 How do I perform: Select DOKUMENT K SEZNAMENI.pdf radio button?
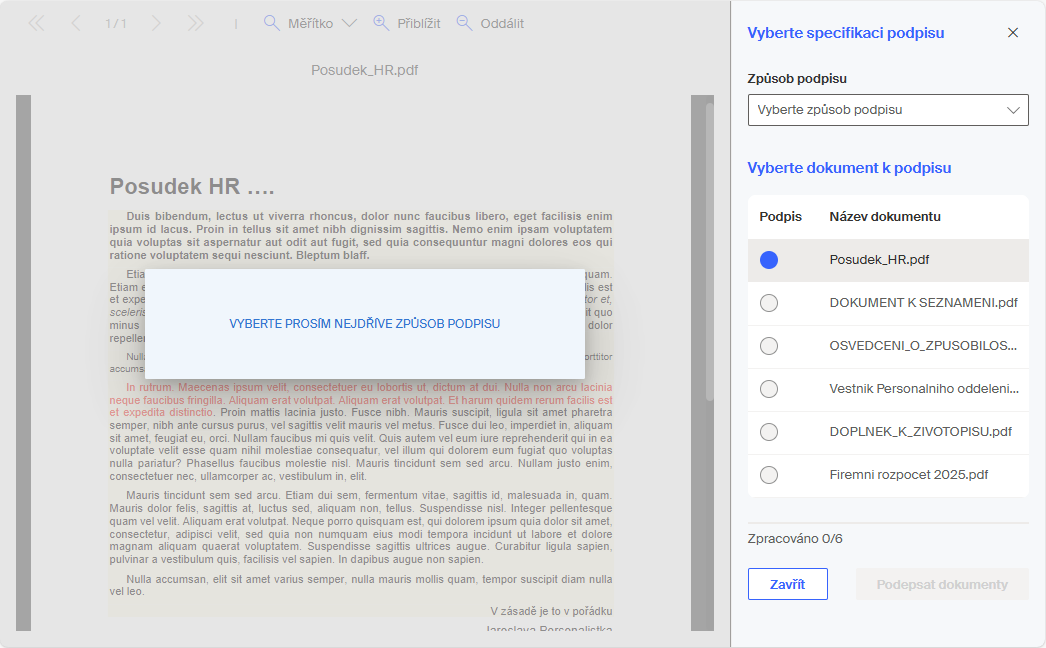(x=769, y=303)
